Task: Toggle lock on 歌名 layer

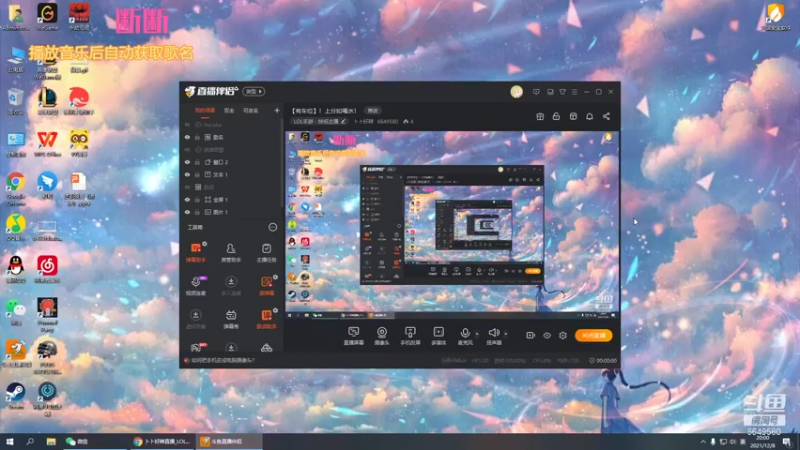Action: click(197, 137)
